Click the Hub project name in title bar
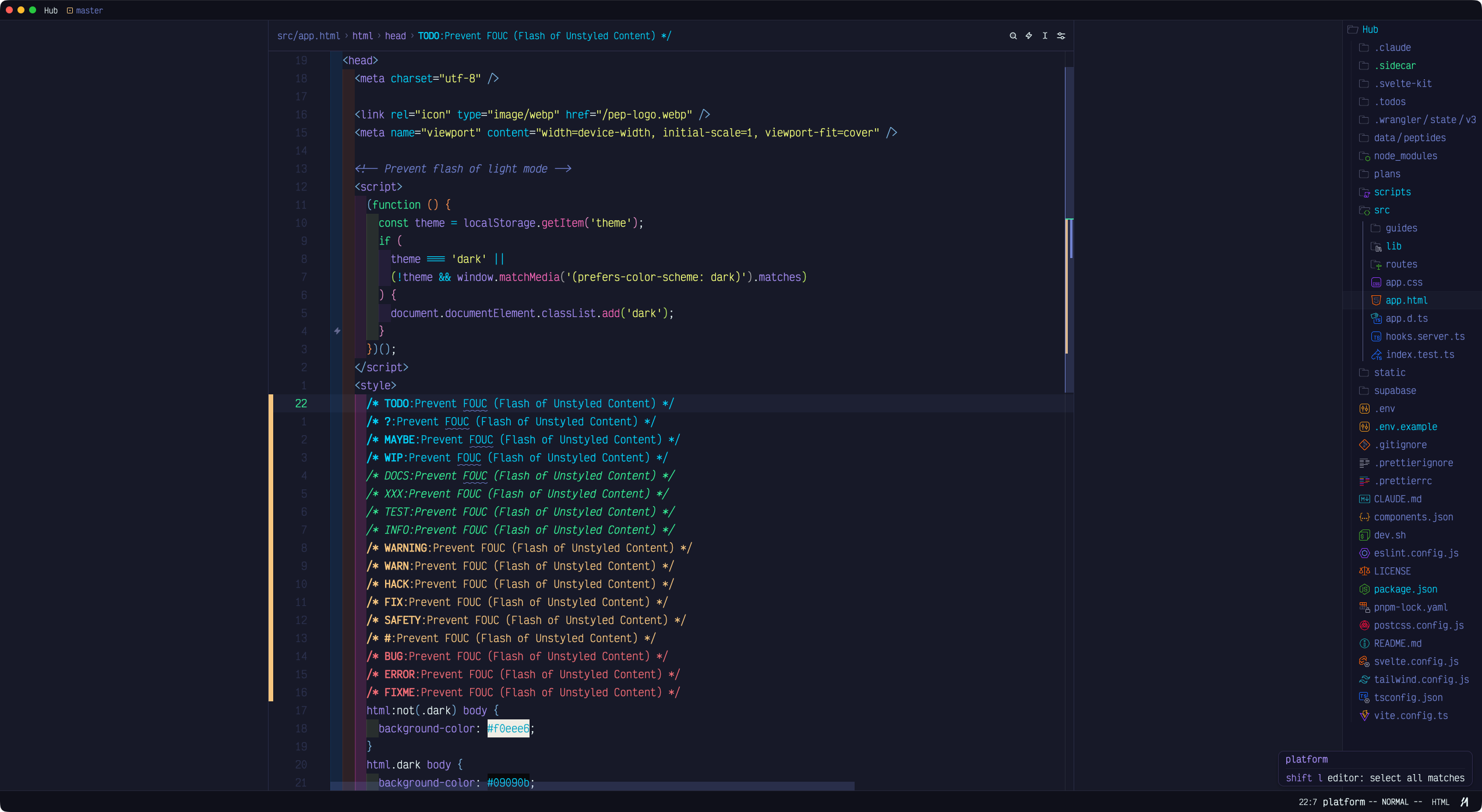 51,10
